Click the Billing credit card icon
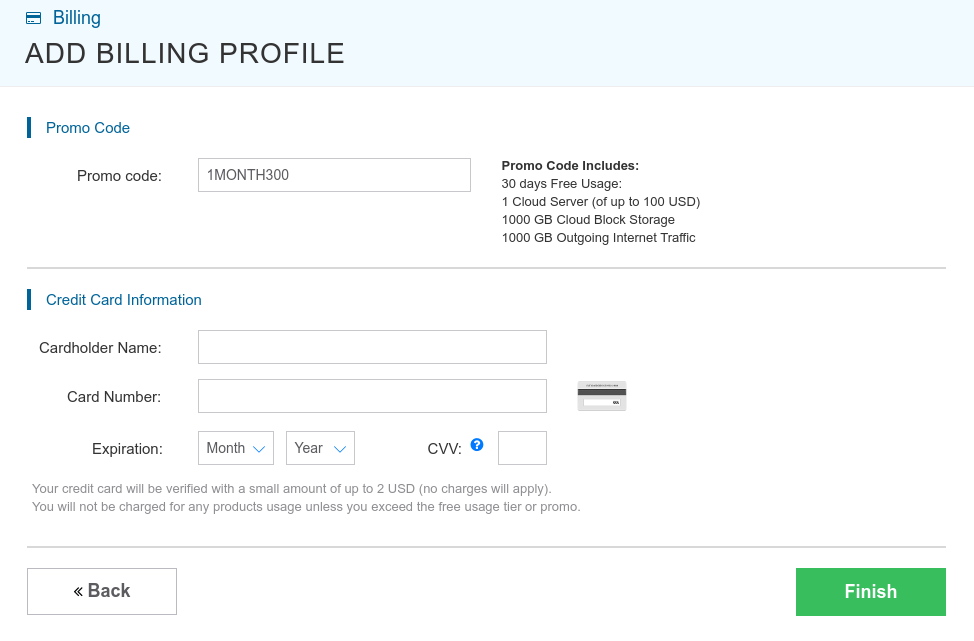 (x=33, y=18)
